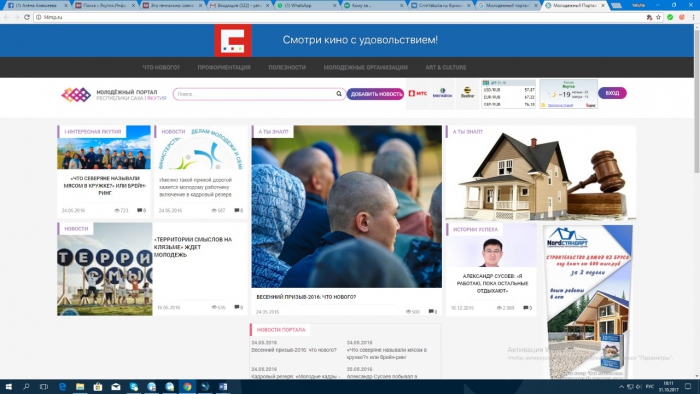Bookmark this page with the star icon

pyautogui.click(x=658, y=17)
